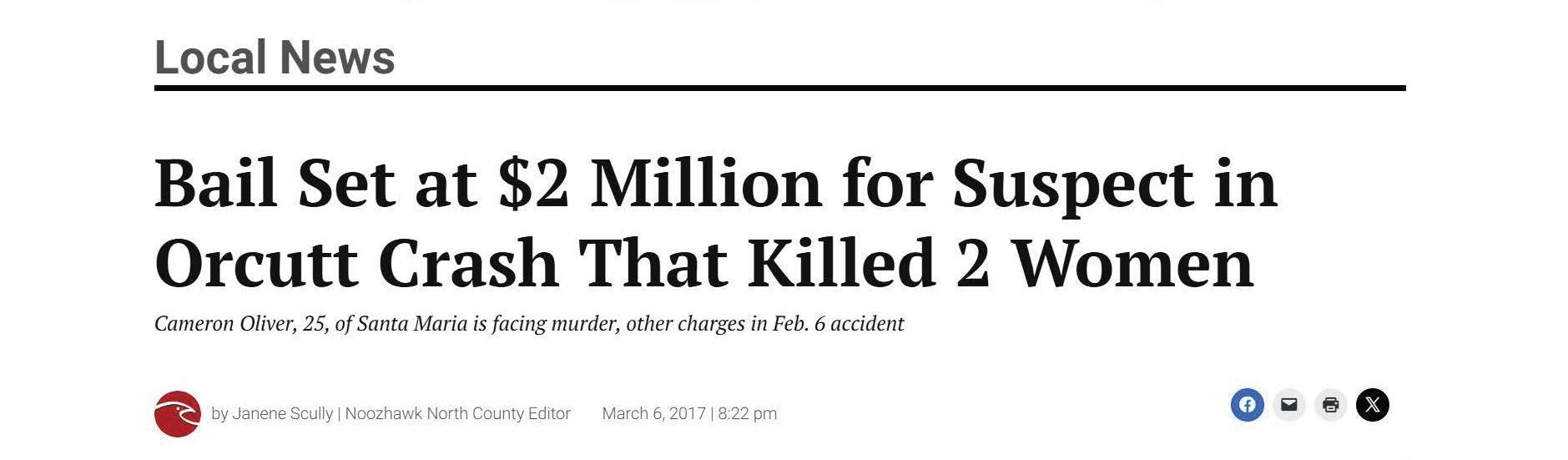Open the Local News section heading

coord(275,58)
